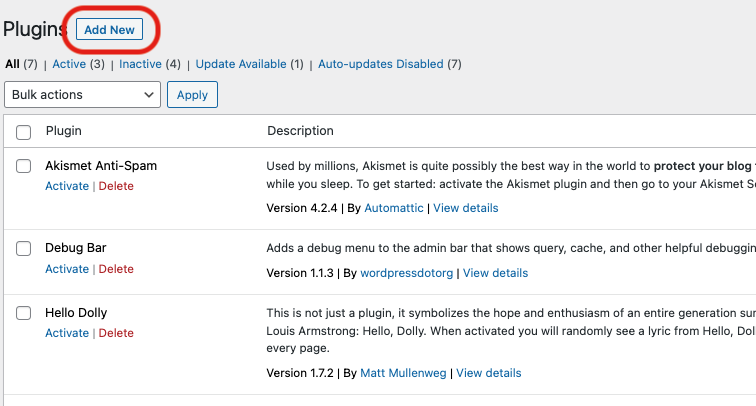Toggle the select-all Plugin checkbox
The image size is (756, 406).
[x=23, y=132]
